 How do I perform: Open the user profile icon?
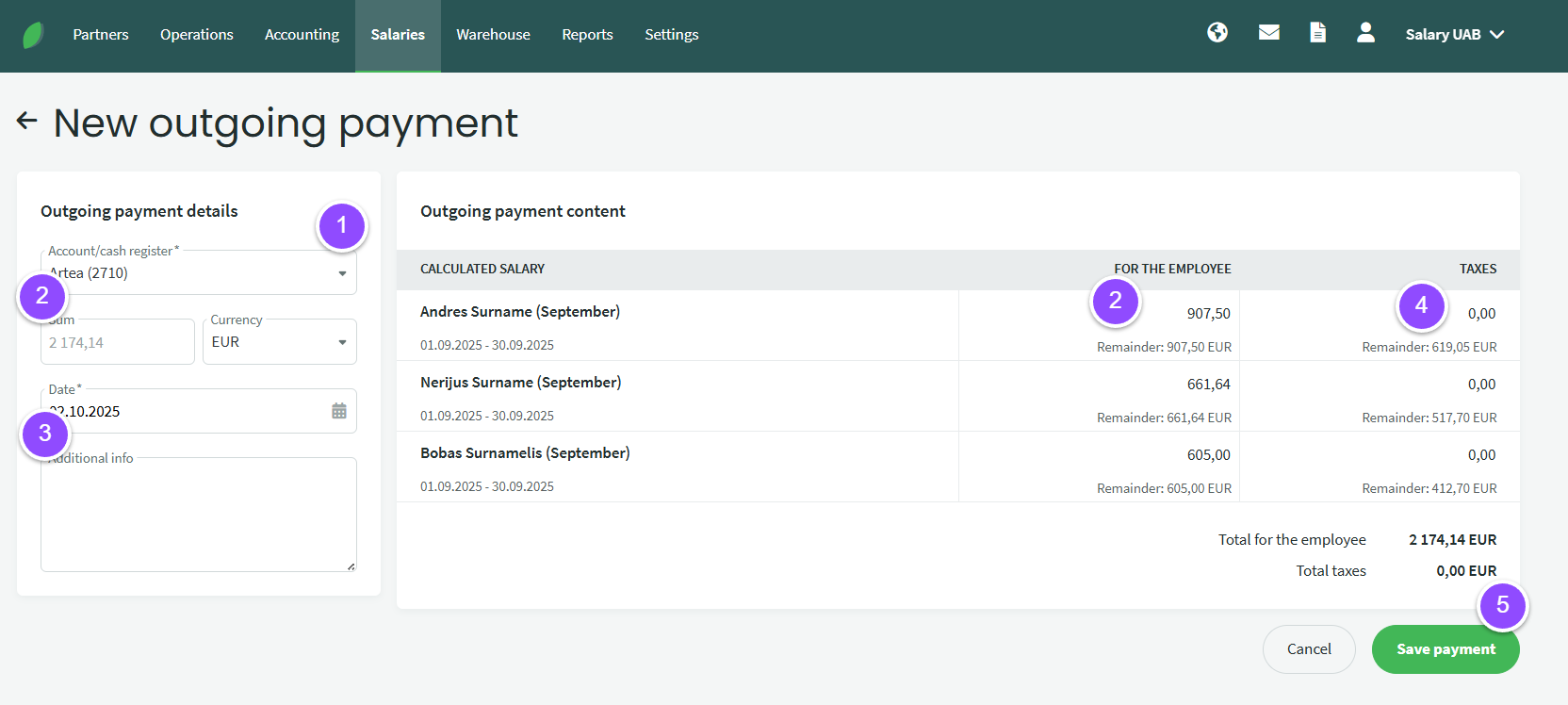(x=1365, y=33)
